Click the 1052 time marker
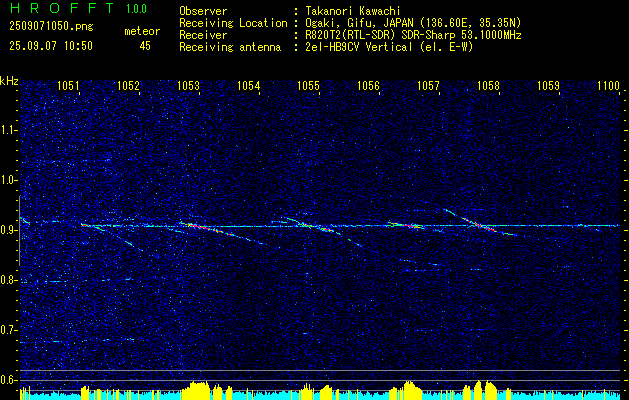The image size is (629, 400). click(x=128, y=85)
